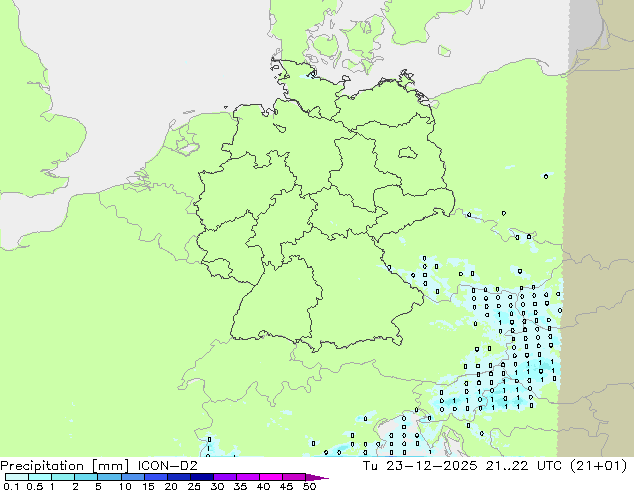Choose the 20–25 mm dark blue swatch
The height and width of the screenshot is (490, 634).
178,477
